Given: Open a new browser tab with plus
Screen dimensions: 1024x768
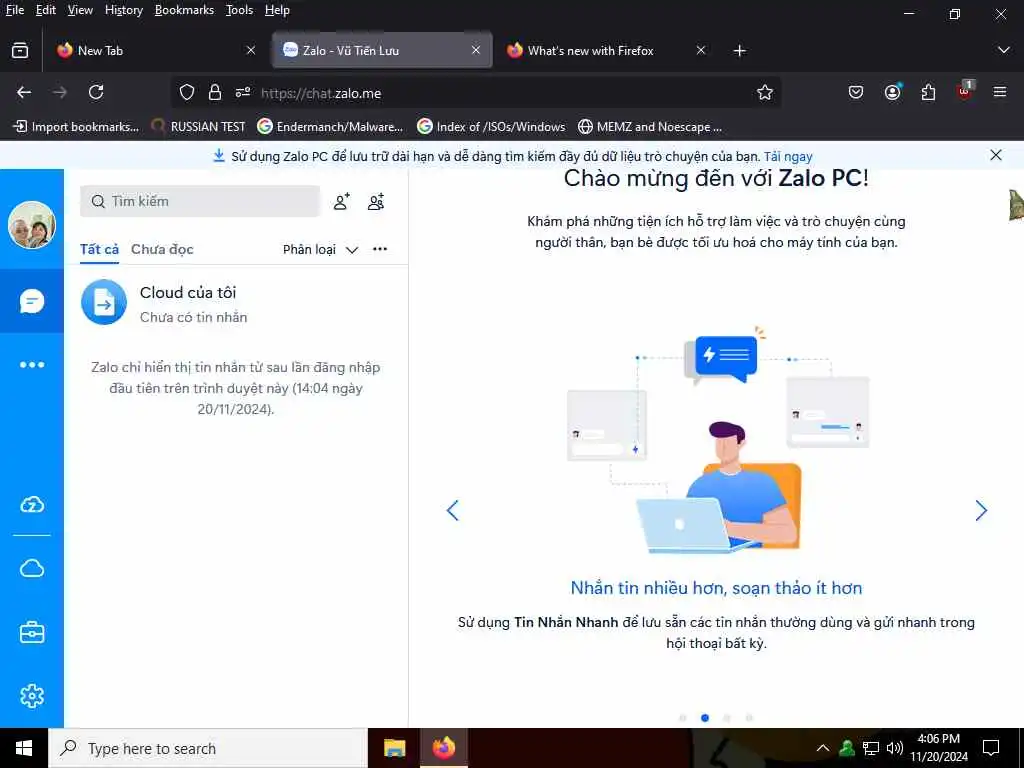Looking at the screenshot, I should coord(739,51).
